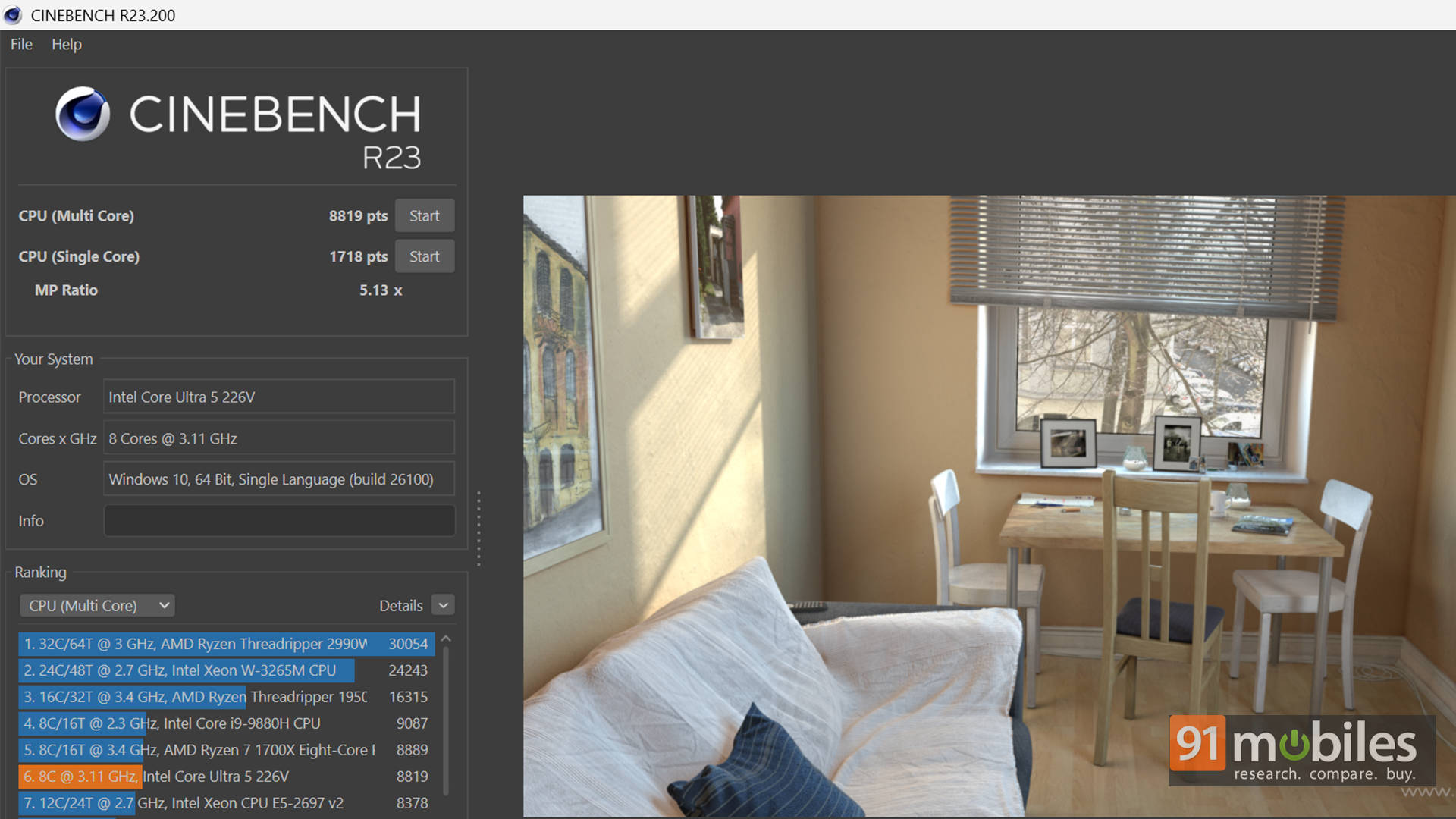Start the CPU Single Core benchmark
Viewport: 1456px width, 819px height.
coord(424,257)
